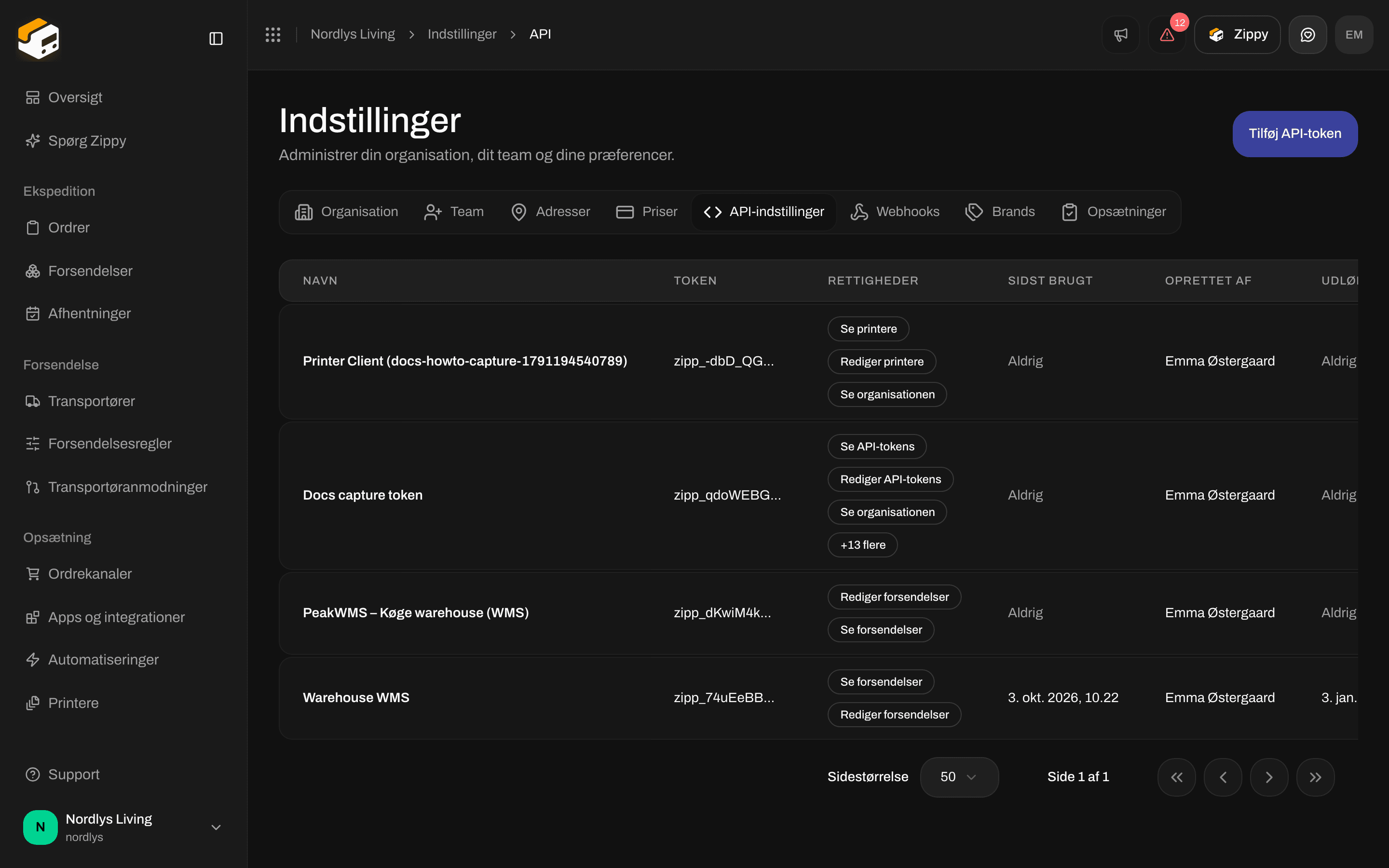
Task: Switch to the Organisation tab
Action: pyautogui.click(x=346, y=212)
